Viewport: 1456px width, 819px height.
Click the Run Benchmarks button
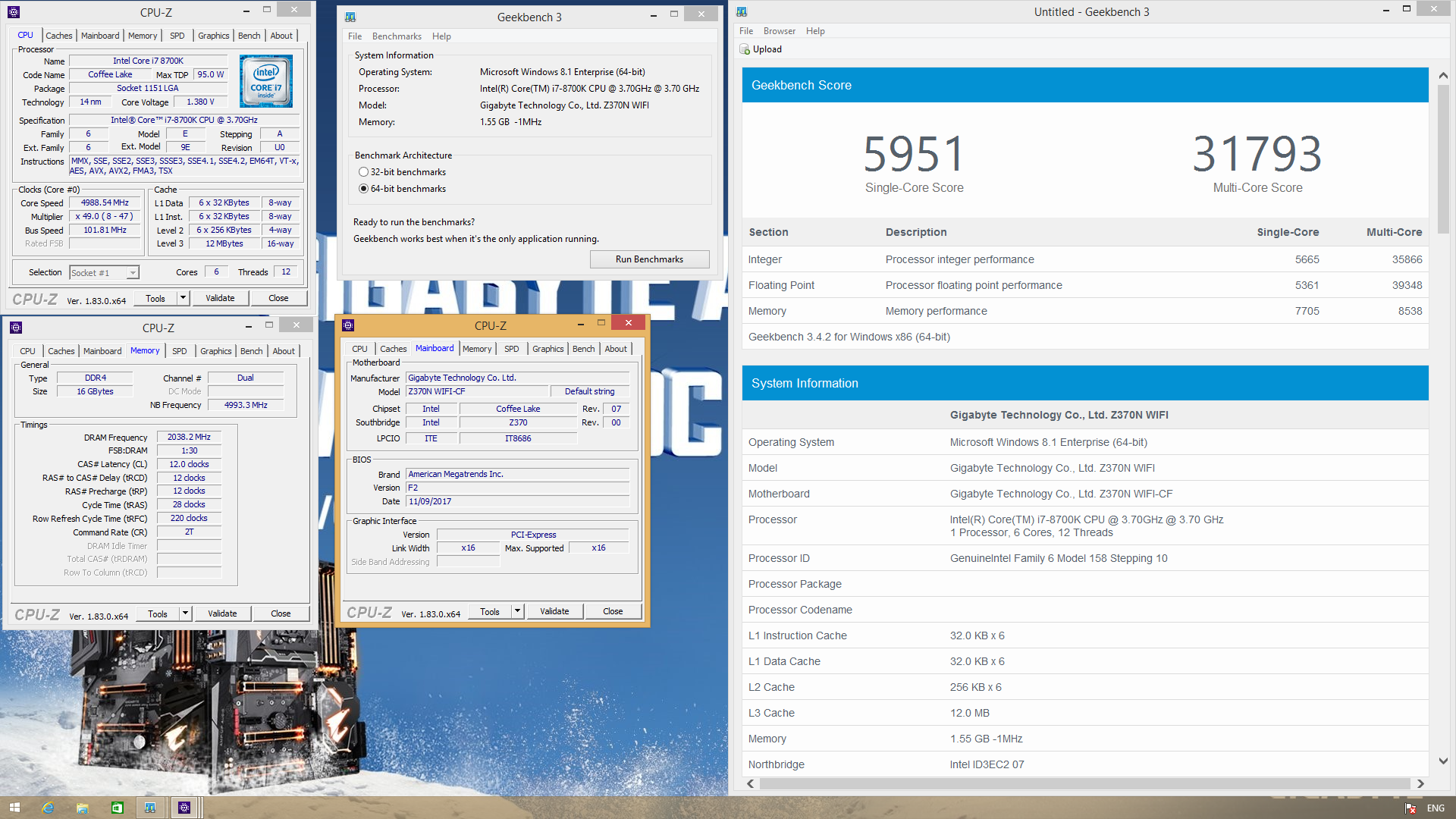tap(649, 259)
